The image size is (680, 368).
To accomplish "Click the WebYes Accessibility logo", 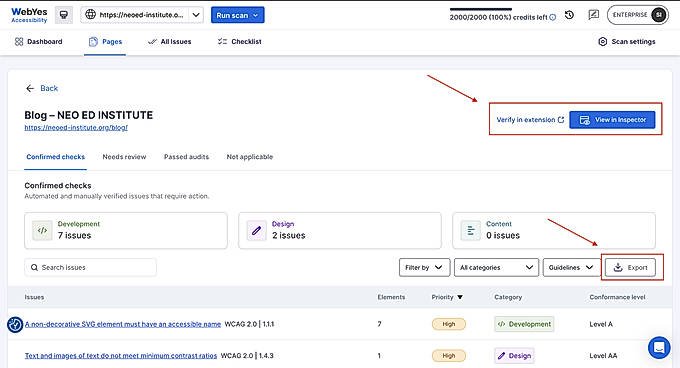I will 29,15.
